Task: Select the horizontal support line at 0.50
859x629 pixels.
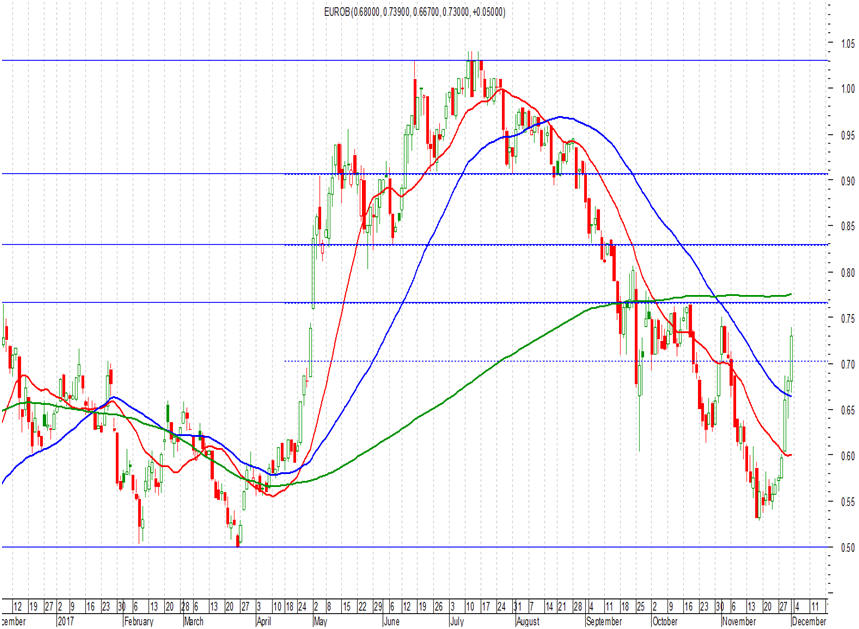Action: 415,547
